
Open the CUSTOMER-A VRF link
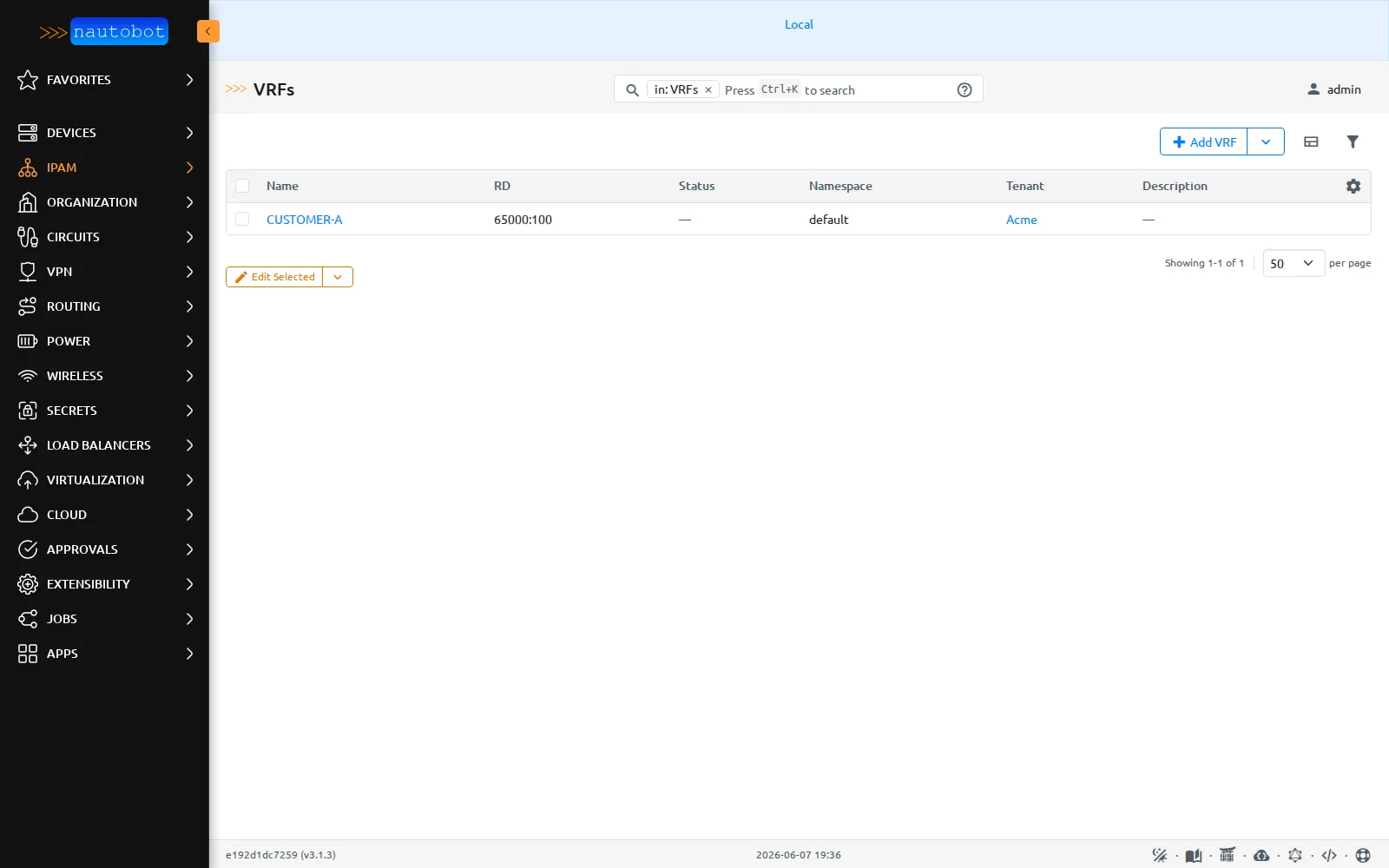[x=304, y=220]
